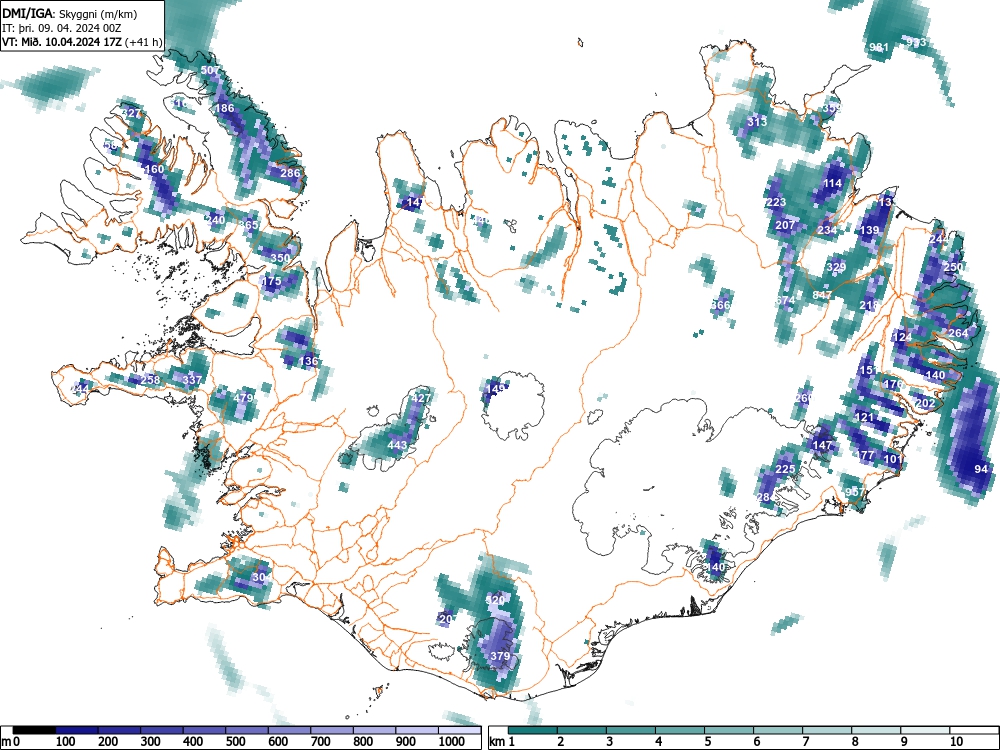Select the 365 value label
Screen dimensions: 1000x750
point(249,225)
